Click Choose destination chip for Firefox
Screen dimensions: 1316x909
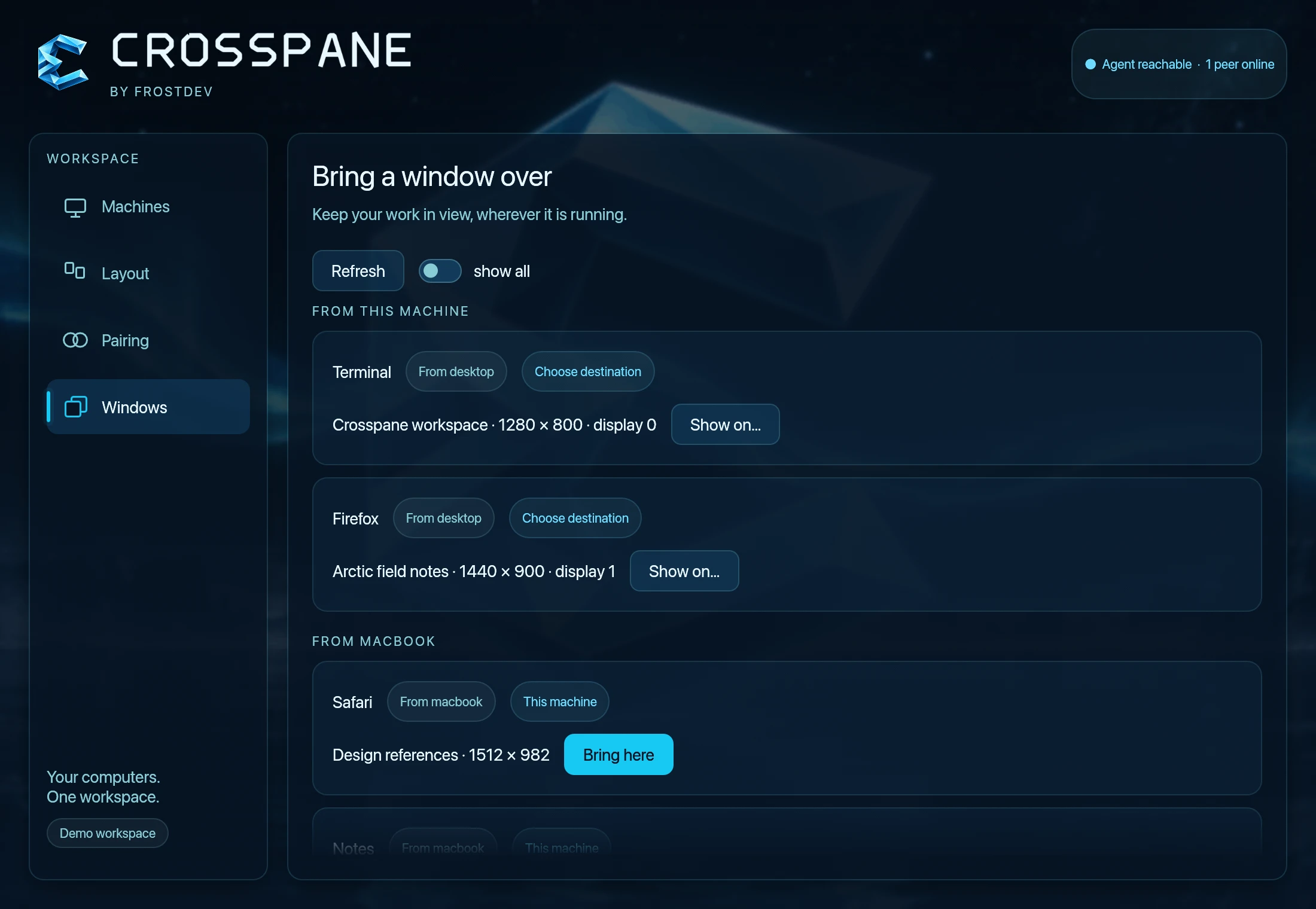(575, 518)
